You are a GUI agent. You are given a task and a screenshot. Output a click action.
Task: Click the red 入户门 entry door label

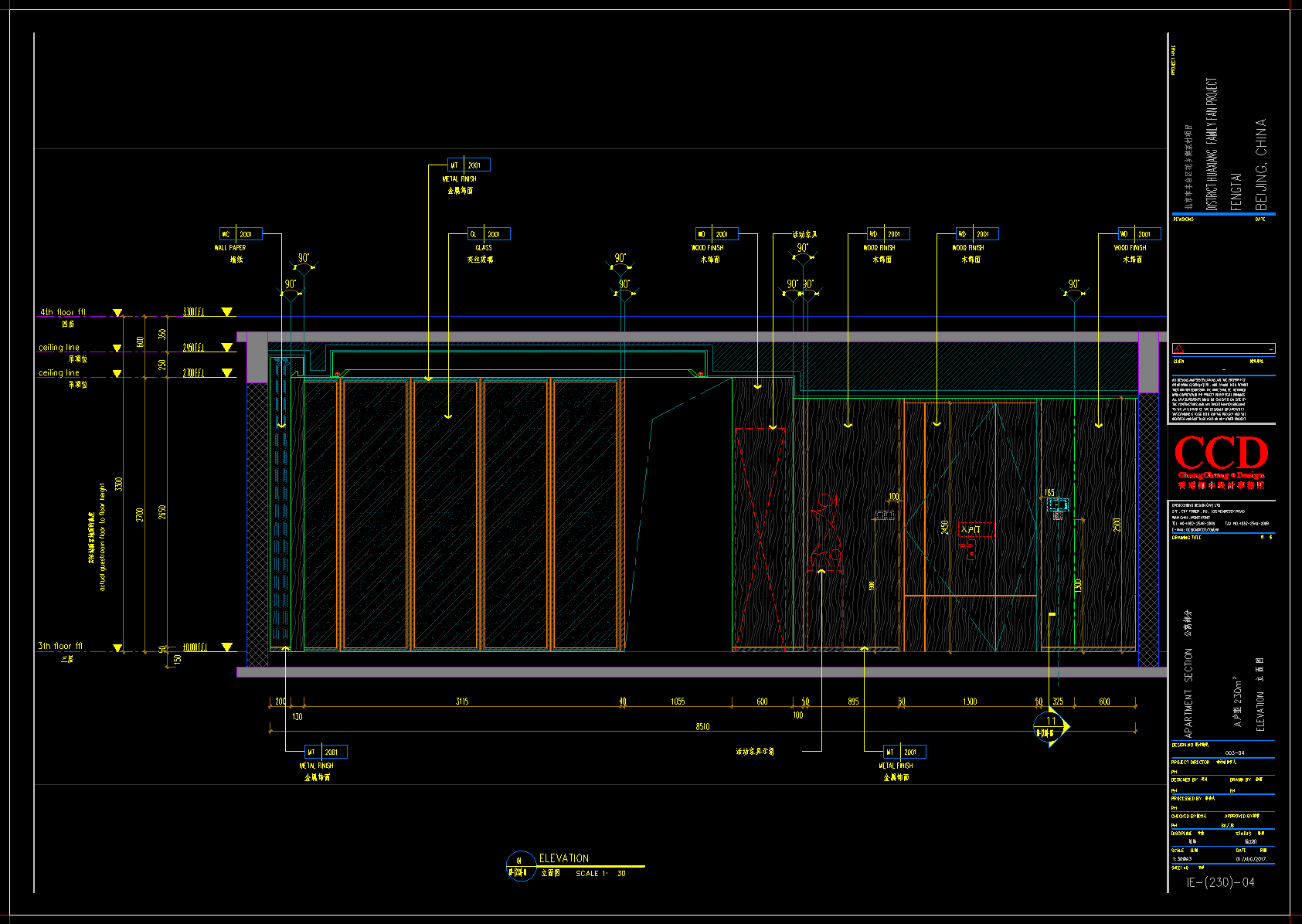tap(971, 529)
